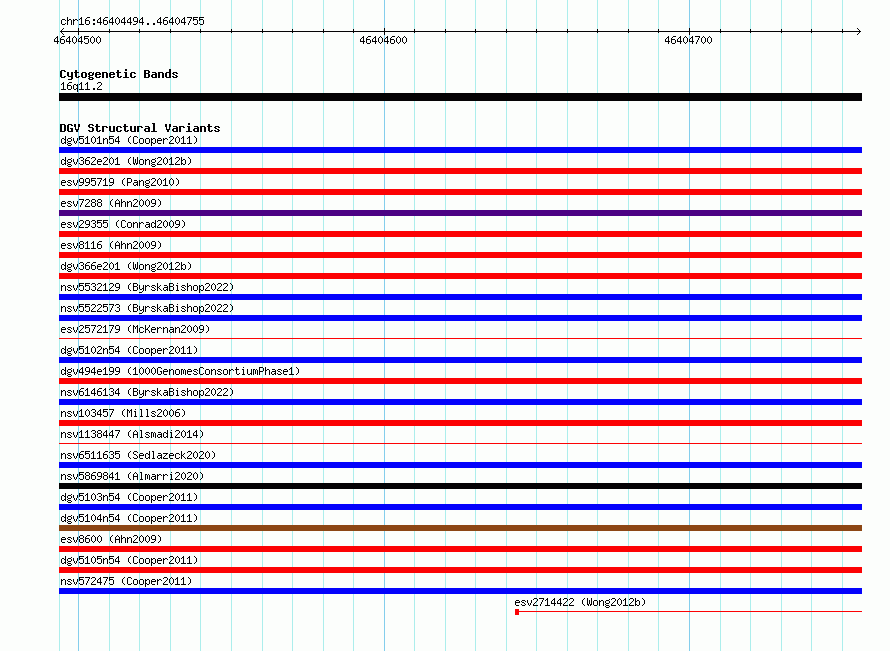The width and height of the screenshot is (890, 651).
Task: Select the nsv5869841 (Almarri2020) label
Action: (x=132, y=476)
